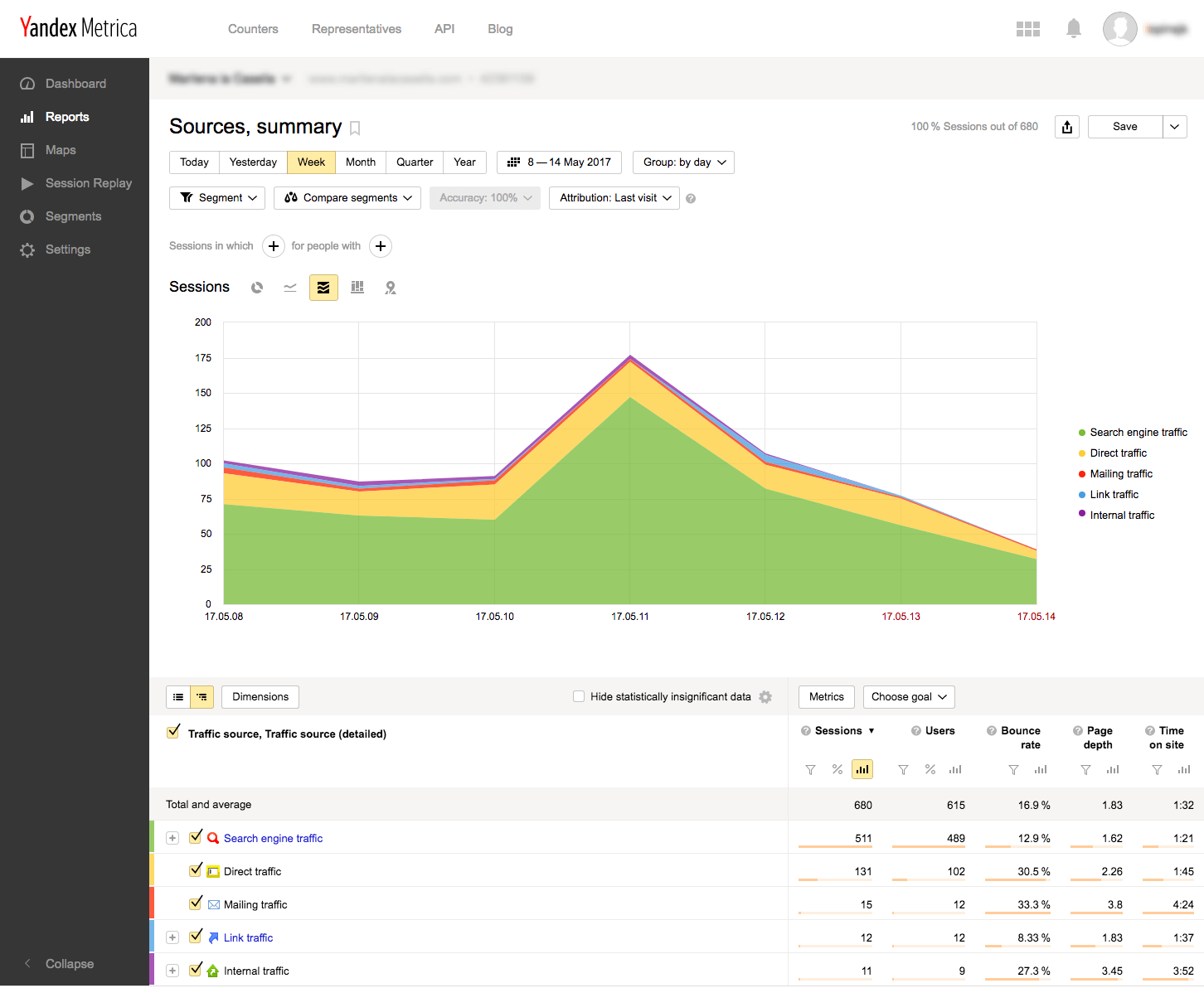
Task: Switch chart to line view
Action: 290,288
